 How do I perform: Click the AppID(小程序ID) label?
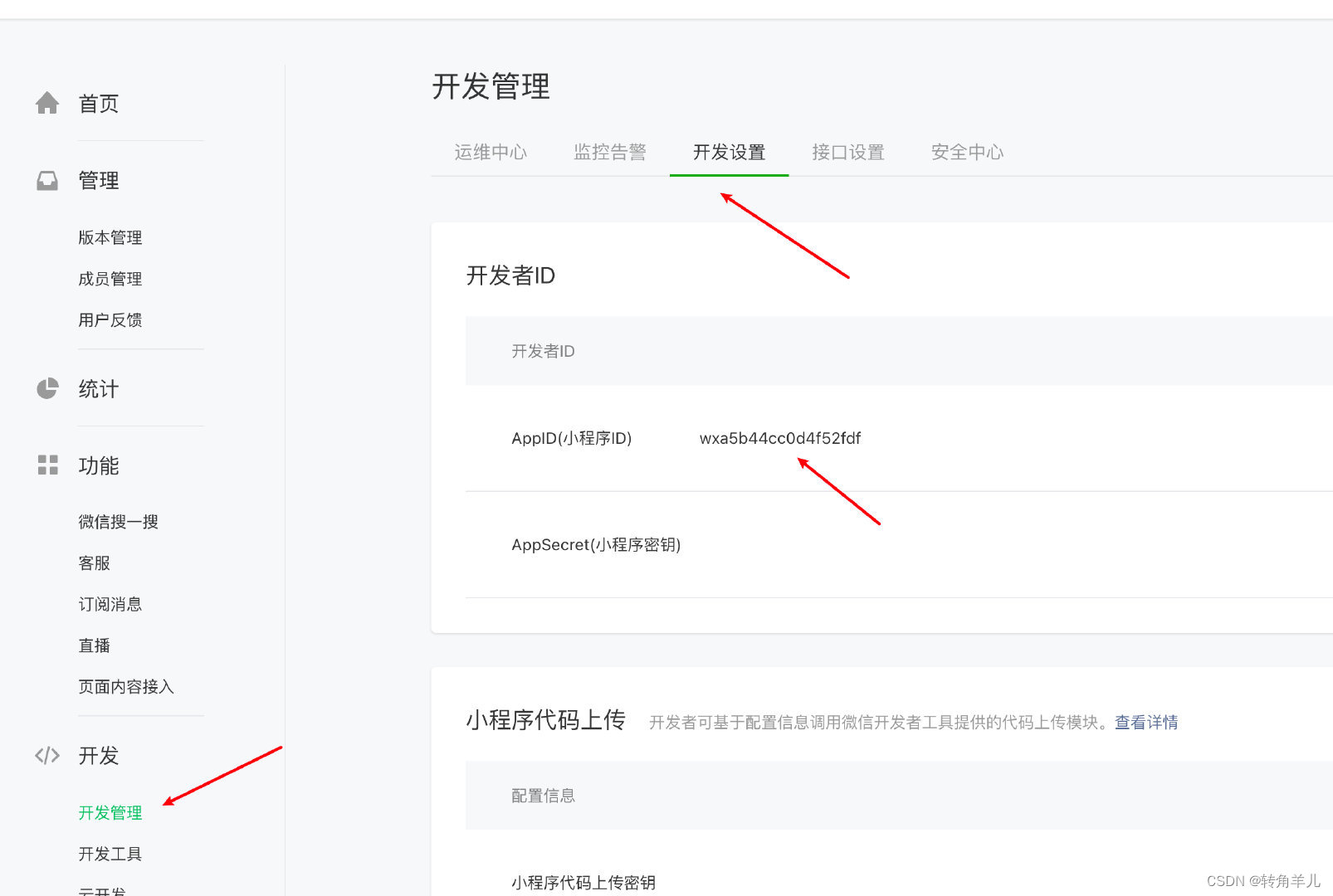coord(571,438)
